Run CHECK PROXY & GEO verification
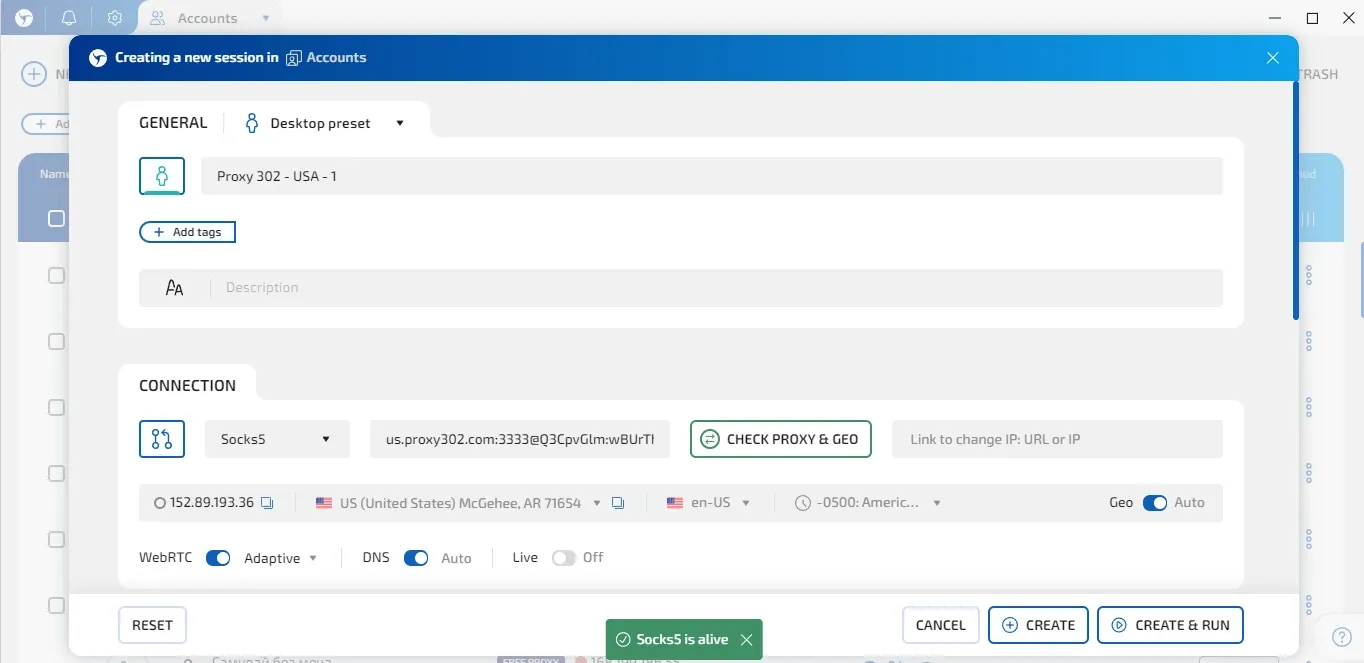Image resolution: width=1364 pixels, height=663 pixels. (780, 438)
